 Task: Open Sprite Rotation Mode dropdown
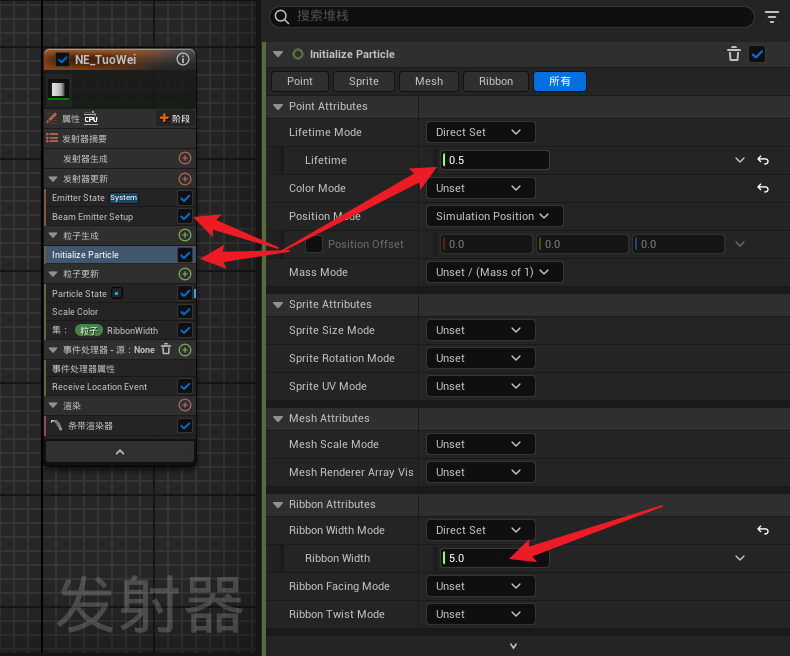pos(481,358)
